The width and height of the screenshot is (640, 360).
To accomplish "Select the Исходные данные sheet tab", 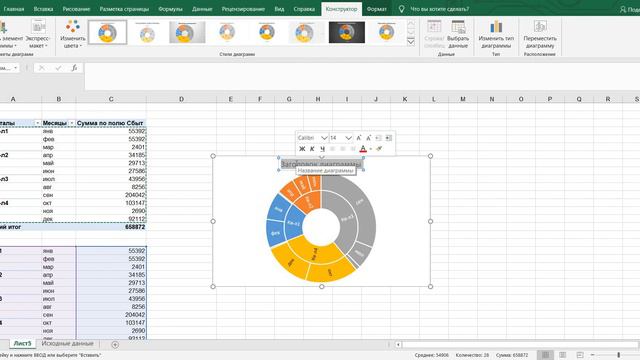I will [x=67, y=344].
